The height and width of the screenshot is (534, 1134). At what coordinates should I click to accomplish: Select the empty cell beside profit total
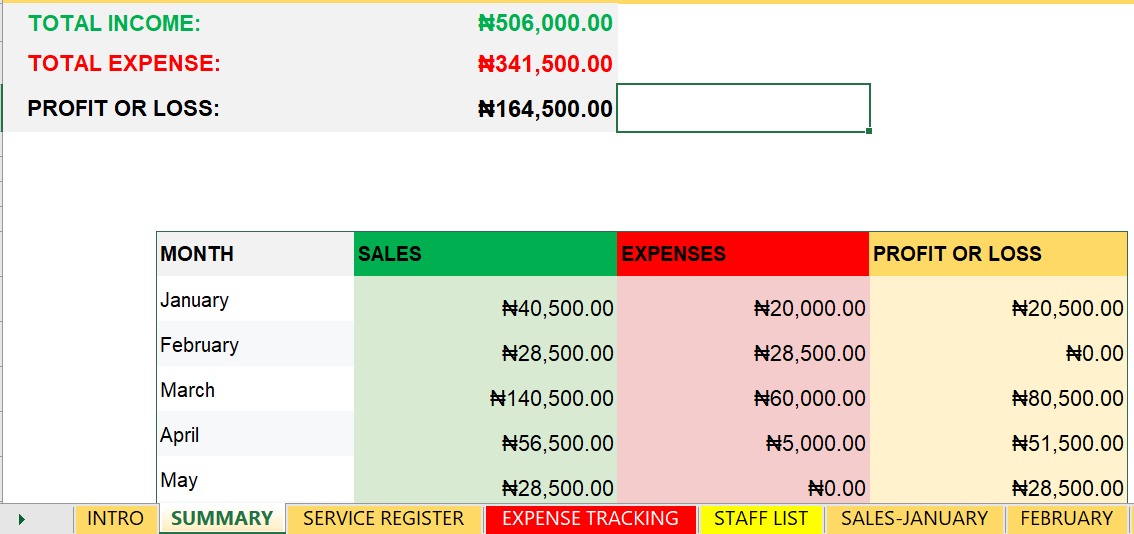(x=743, y=108)
